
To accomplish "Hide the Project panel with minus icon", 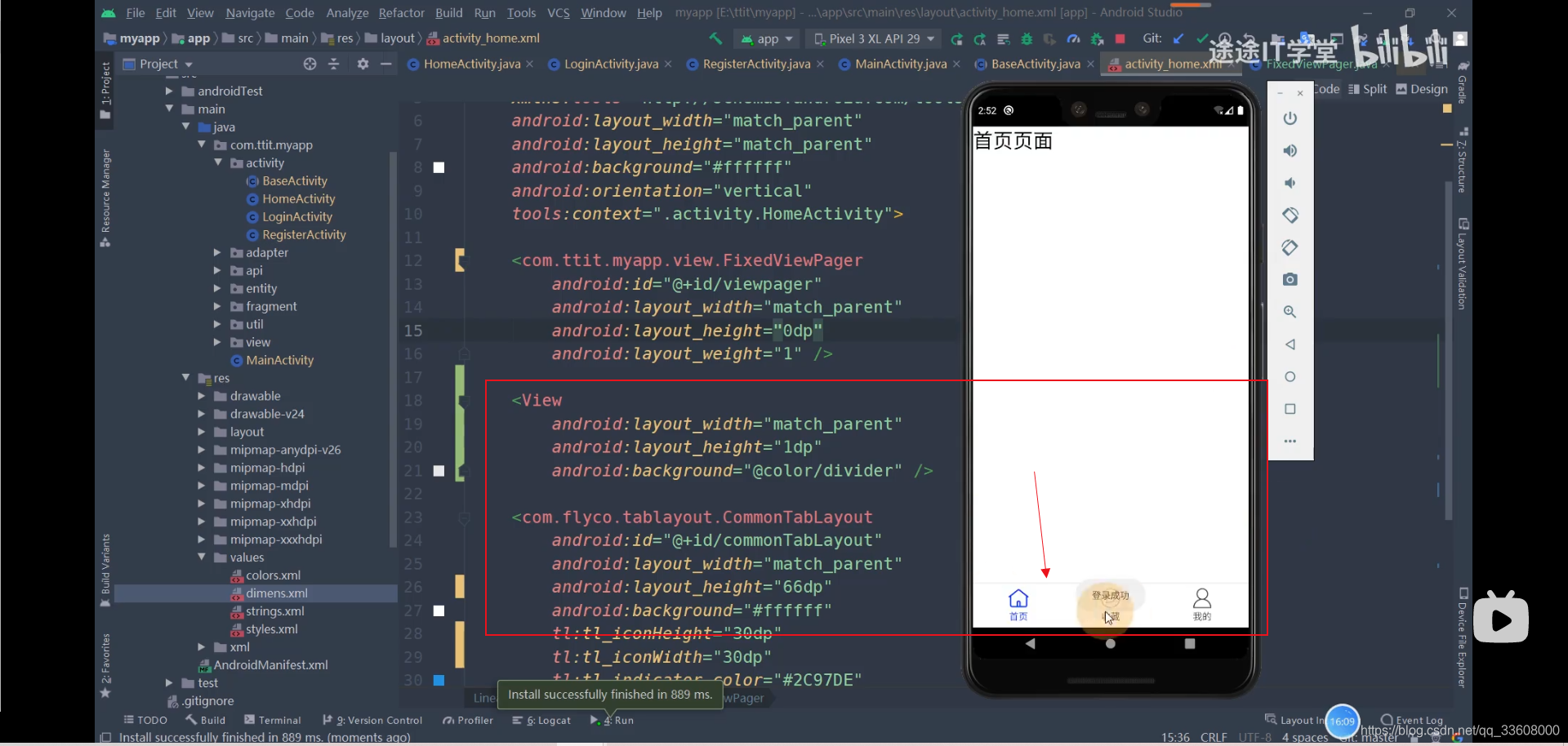I will [386, 64].
